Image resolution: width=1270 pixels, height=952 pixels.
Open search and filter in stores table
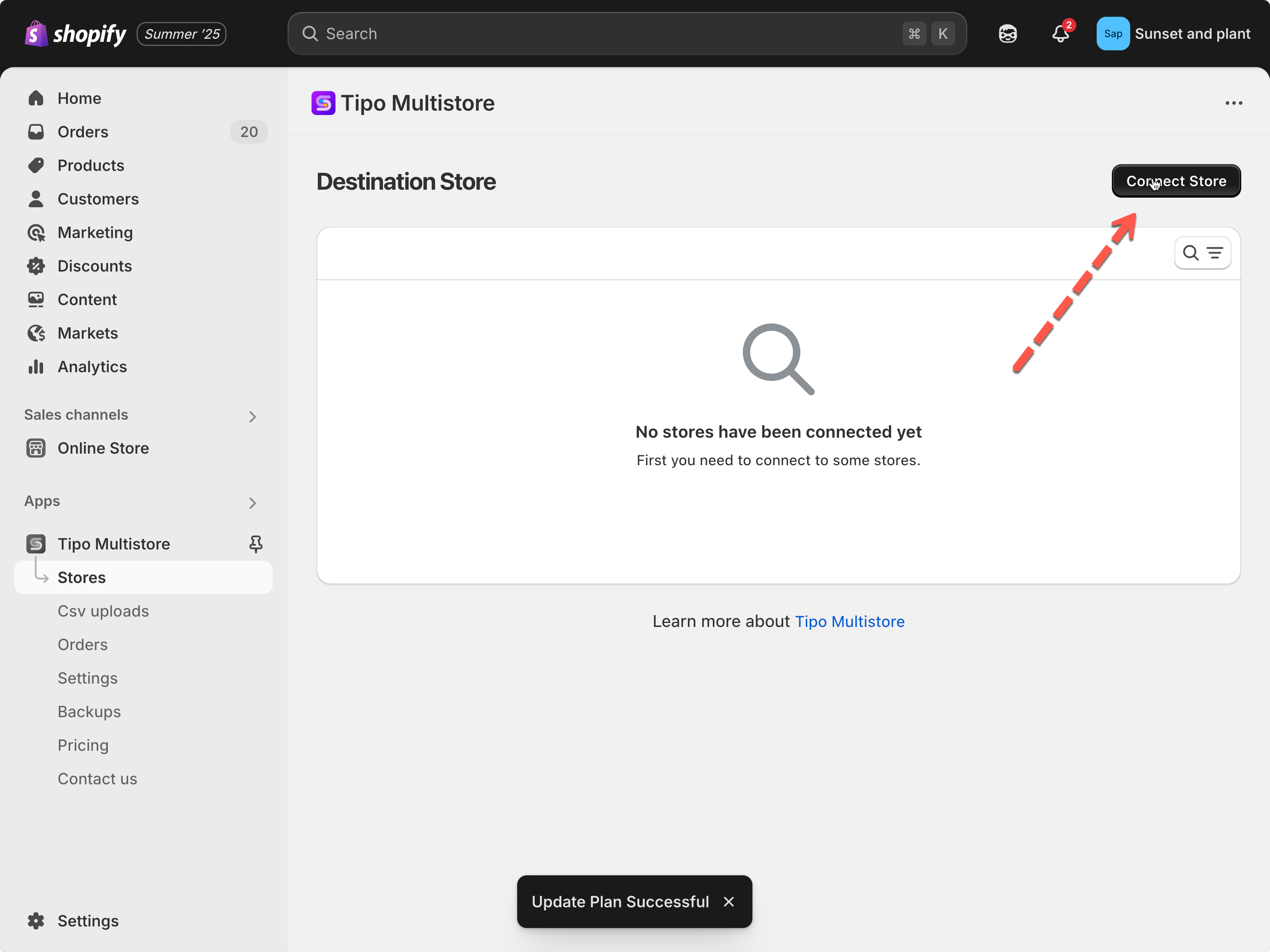coord(1202,253)
